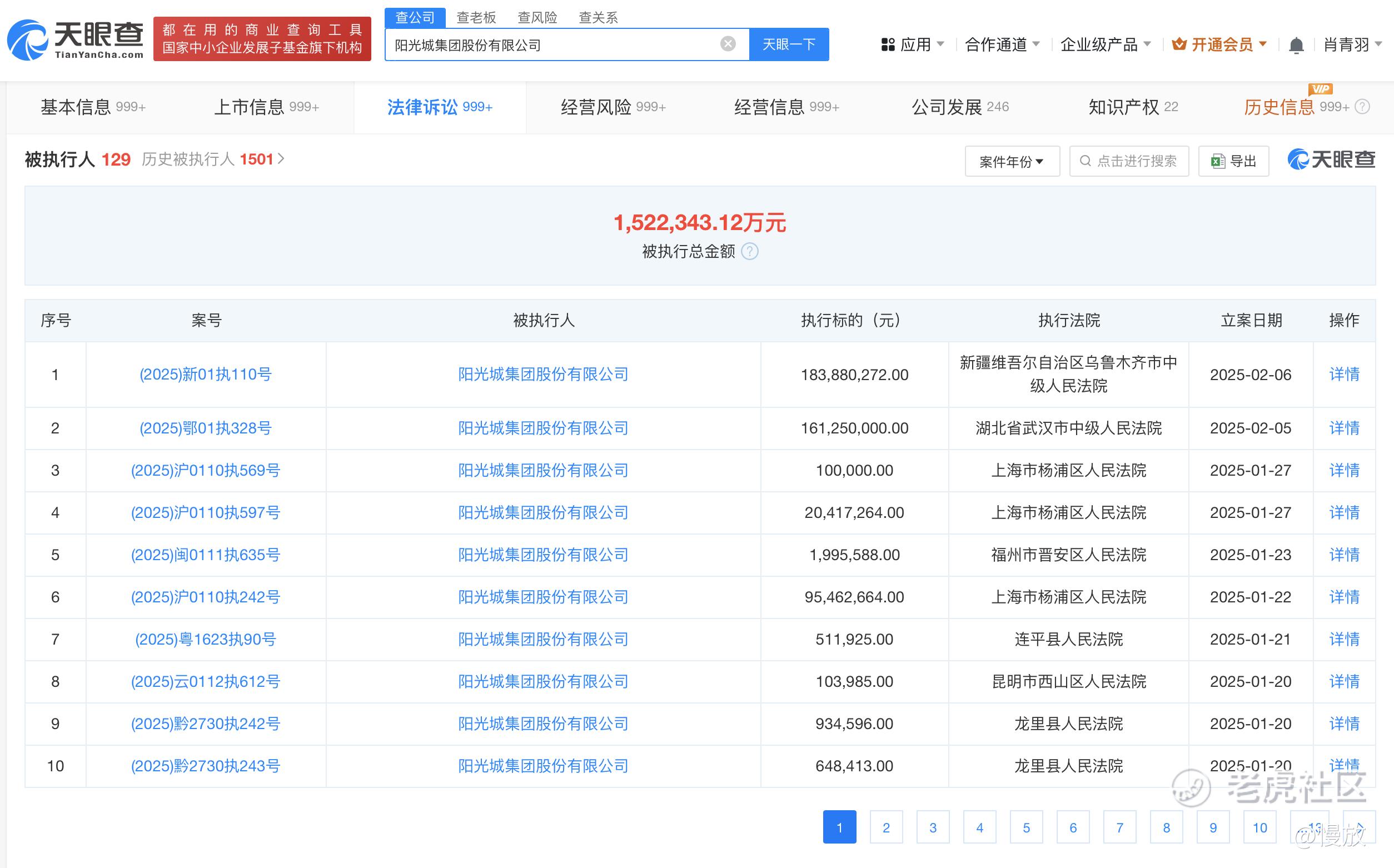Viewport: 1394px width, 868px height.
Task: Open the 法律诉讼 tab
Action: pos(440,107)
